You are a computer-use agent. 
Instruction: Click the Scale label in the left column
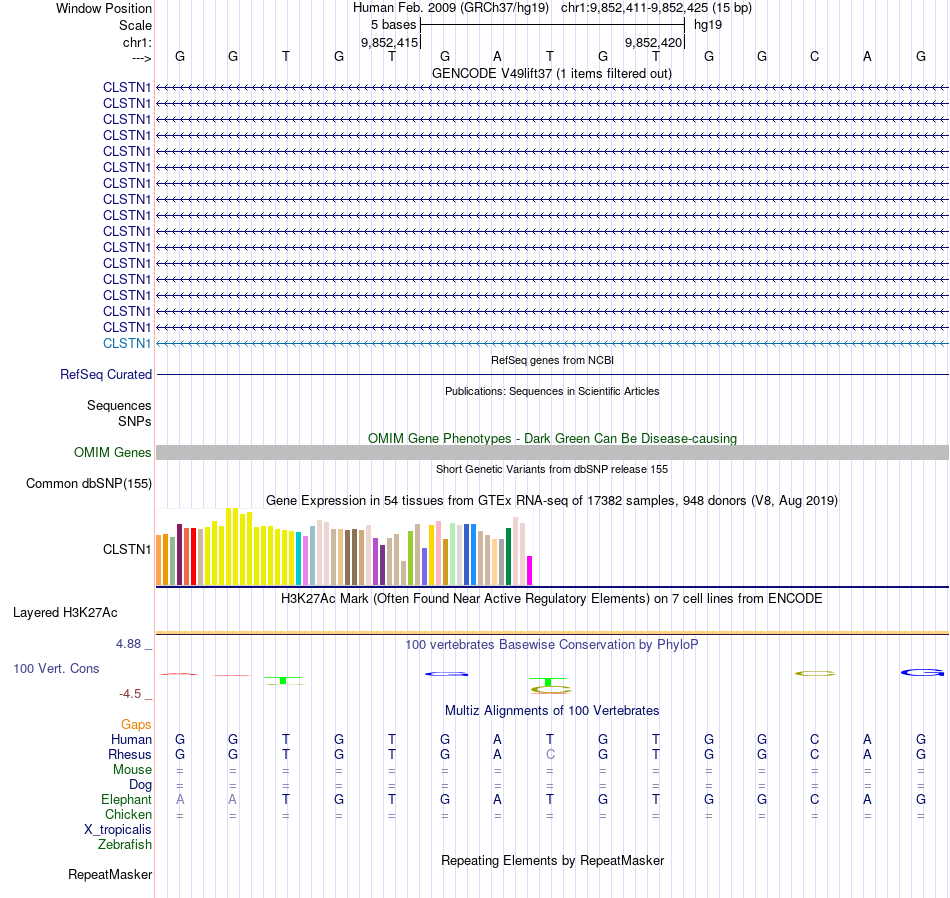[x=135, y=25]
